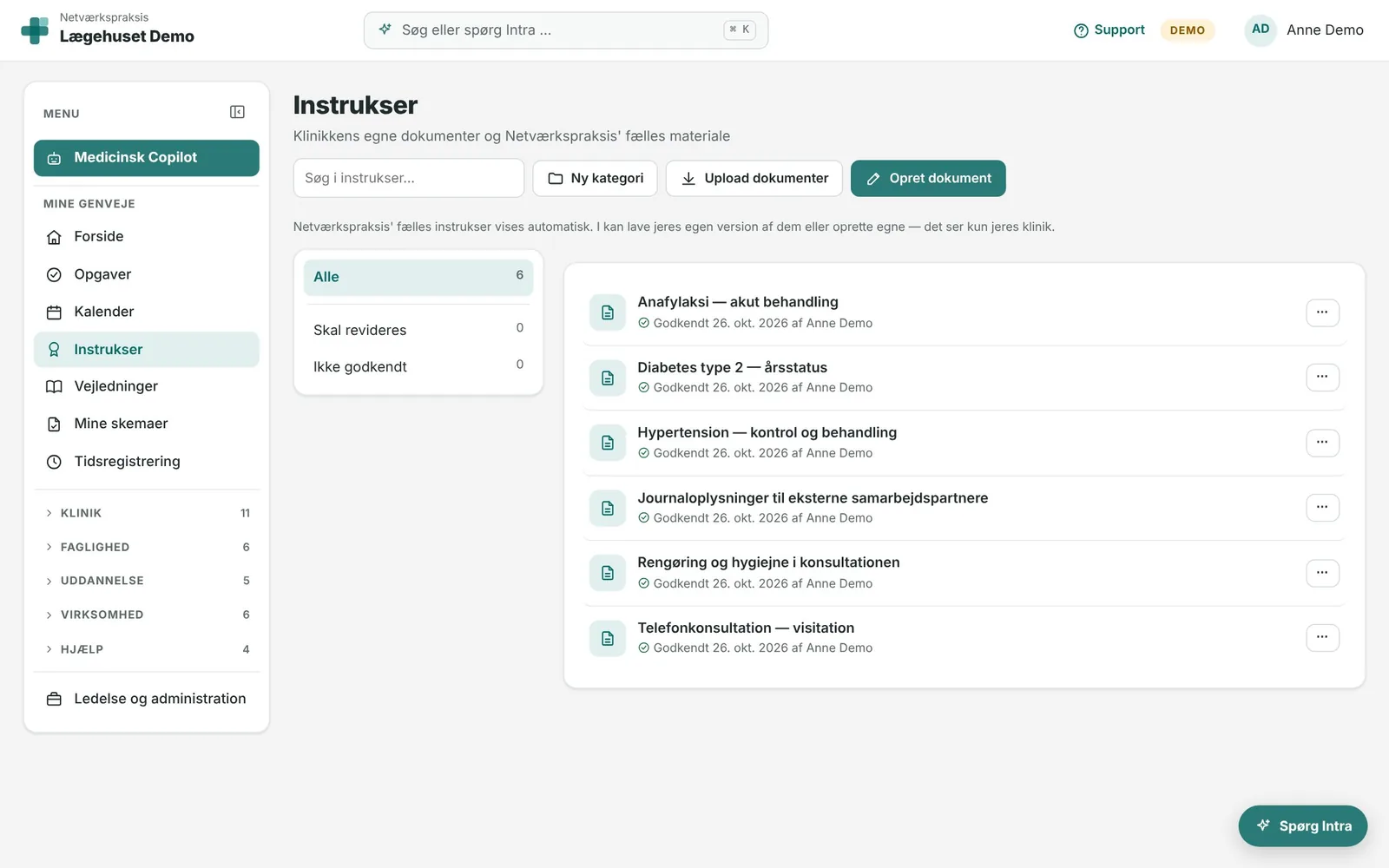This screenshot has width=1389, height=868.
Task: Go to Kalender in the menu
Action: 147,312
